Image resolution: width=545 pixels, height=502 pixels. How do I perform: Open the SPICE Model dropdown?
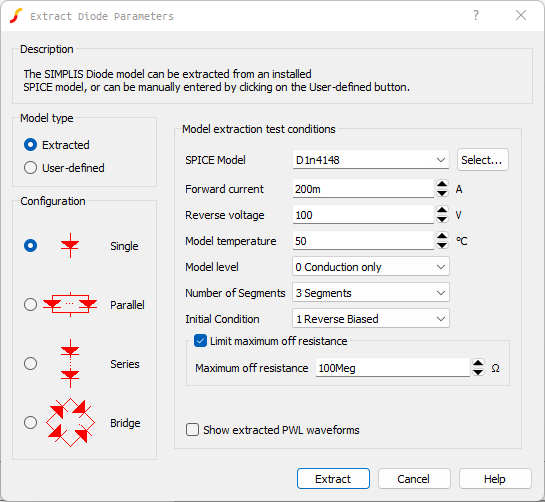tap(371, 160)
